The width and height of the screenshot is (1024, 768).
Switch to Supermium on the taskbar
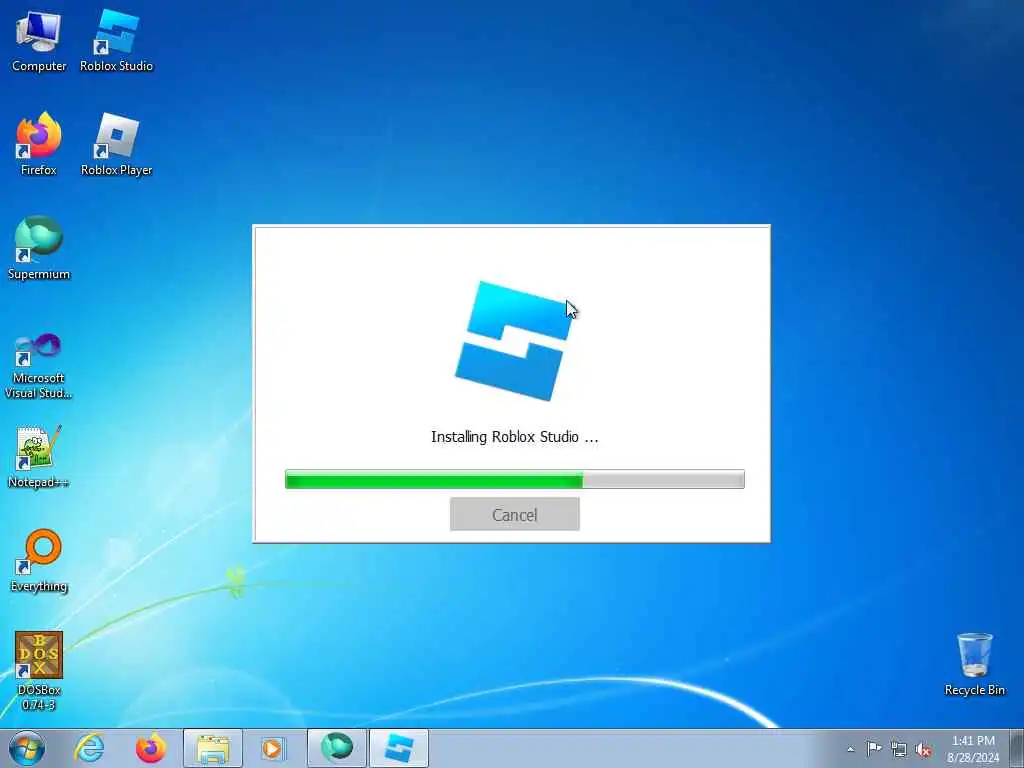click(336, 748)
